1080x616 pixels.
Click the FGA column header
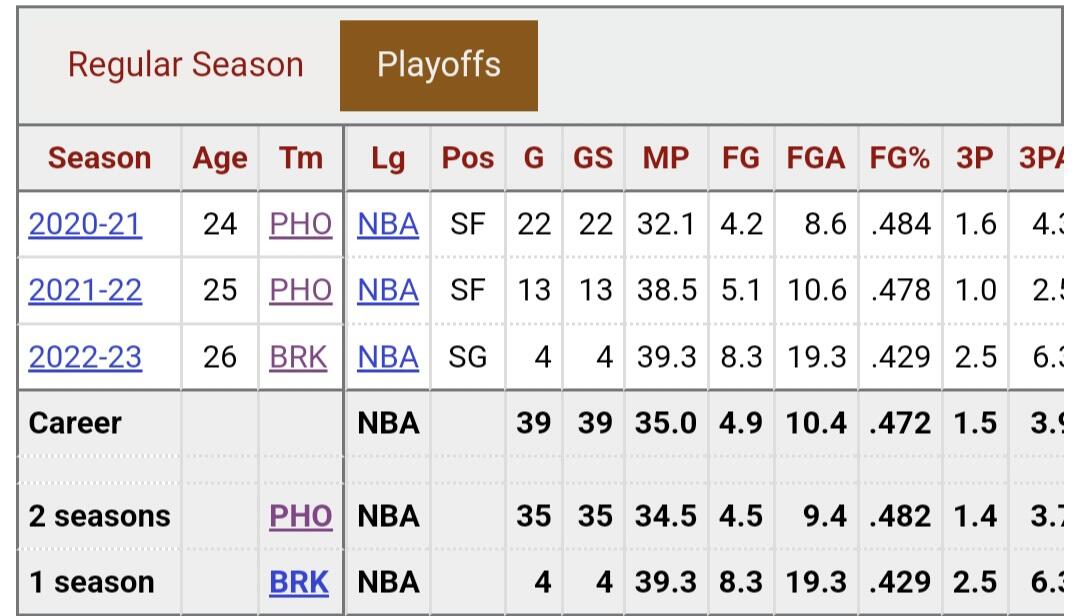click(x=816, y=158)
